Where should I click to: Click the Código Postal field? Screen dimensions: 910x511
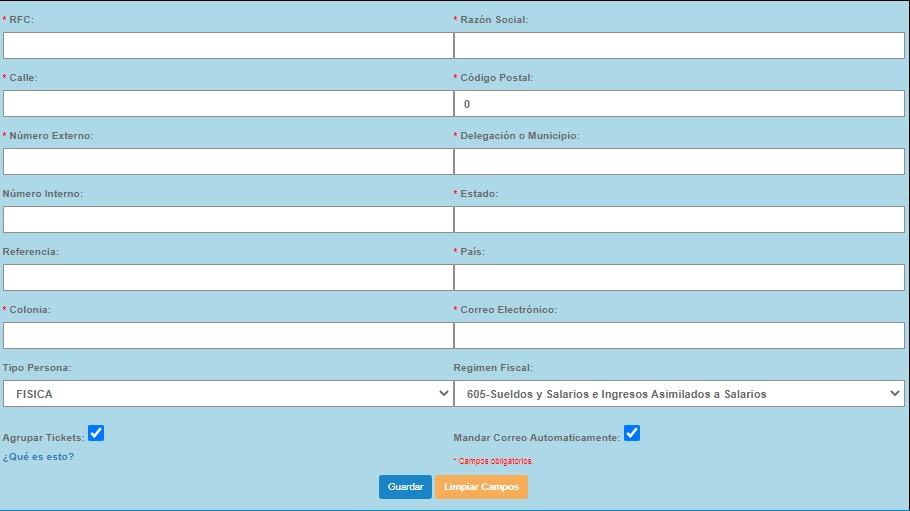click(x=679, y=104)
